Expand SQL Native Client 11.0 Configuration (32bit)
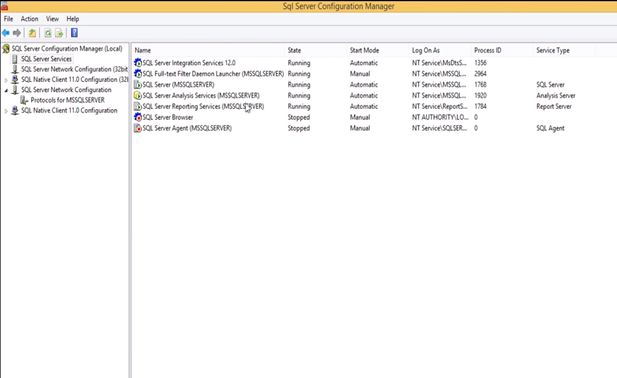 (6, 80)
